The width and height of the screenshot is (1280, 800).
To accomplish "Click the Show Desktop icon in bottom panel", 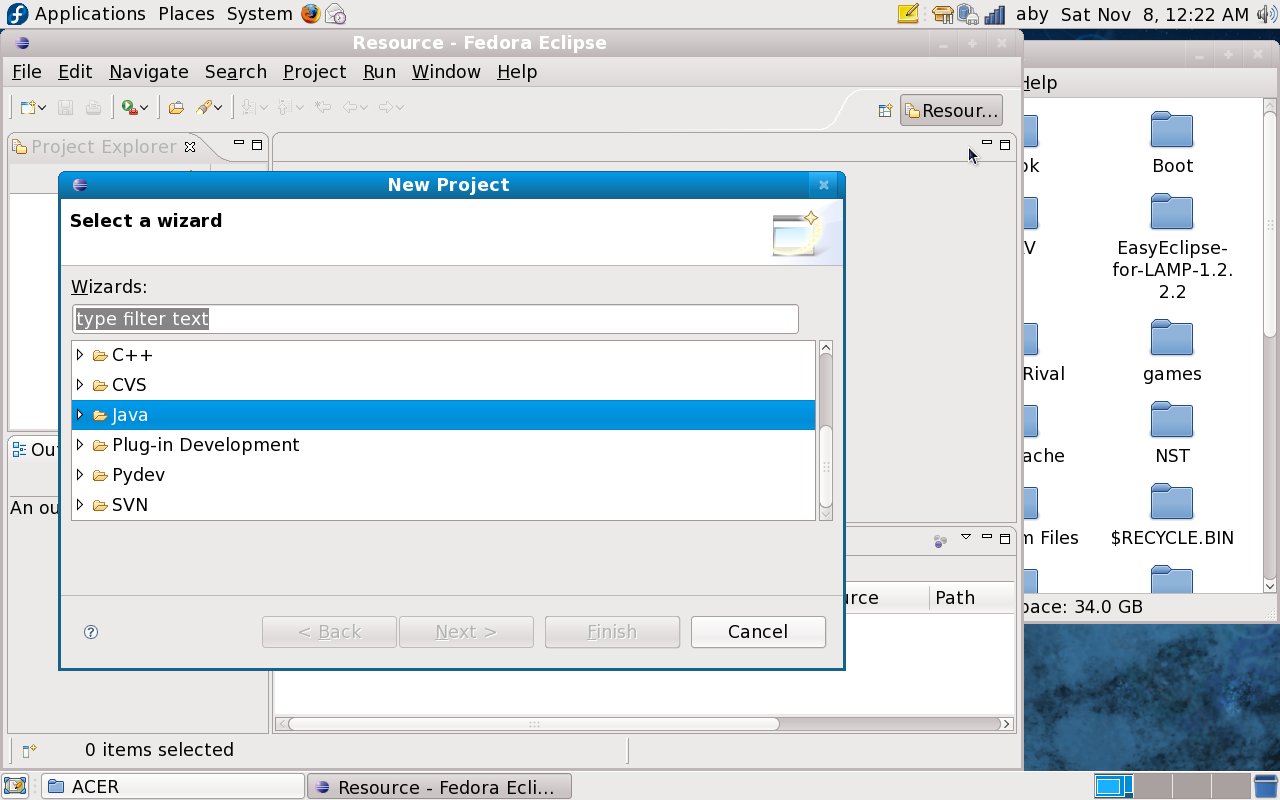I will coord(14,786).
